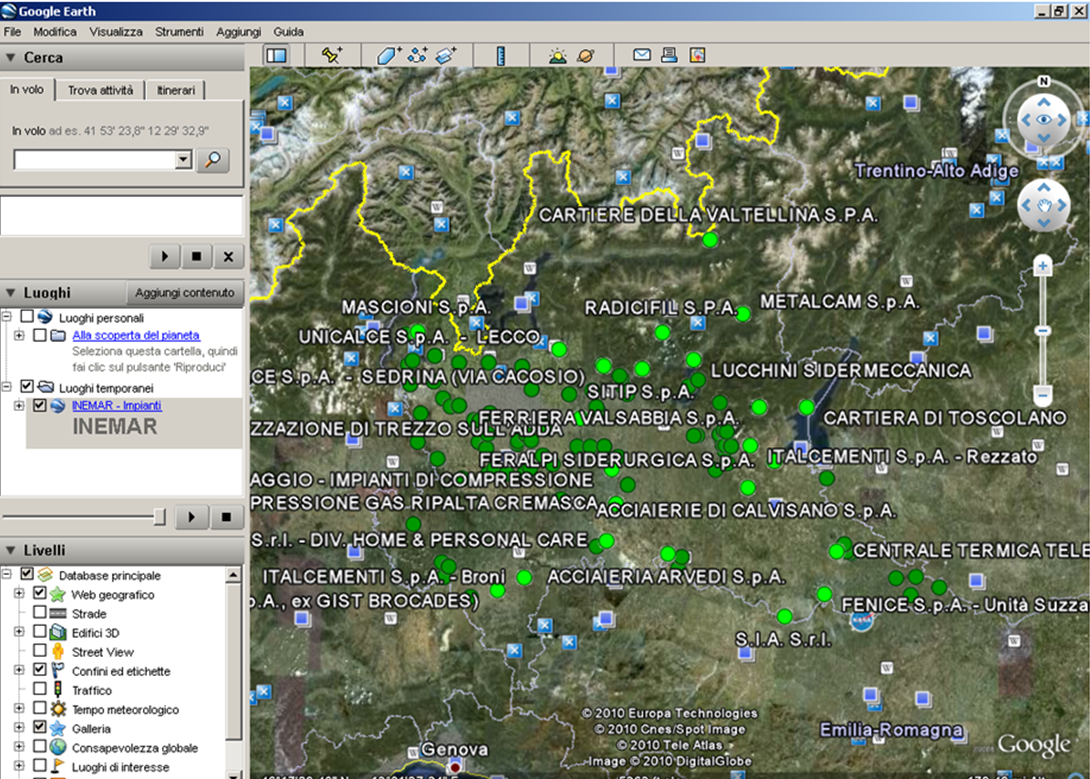Screen dimensions: 1090x779
Task: Open the File menu
Action: pyautogui.click(x=13, y=32)
